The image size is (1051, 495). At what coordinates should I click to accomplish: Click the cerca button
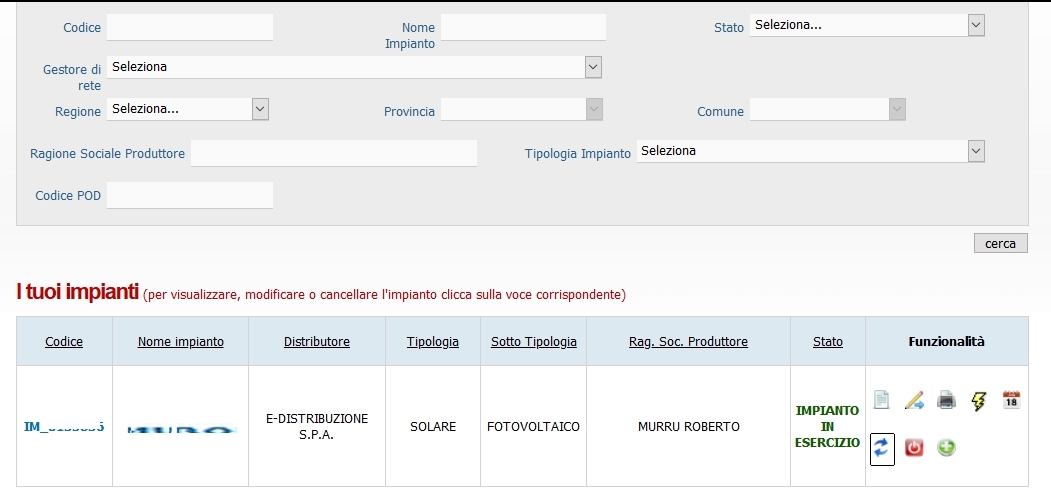(x=1000, y=243)
